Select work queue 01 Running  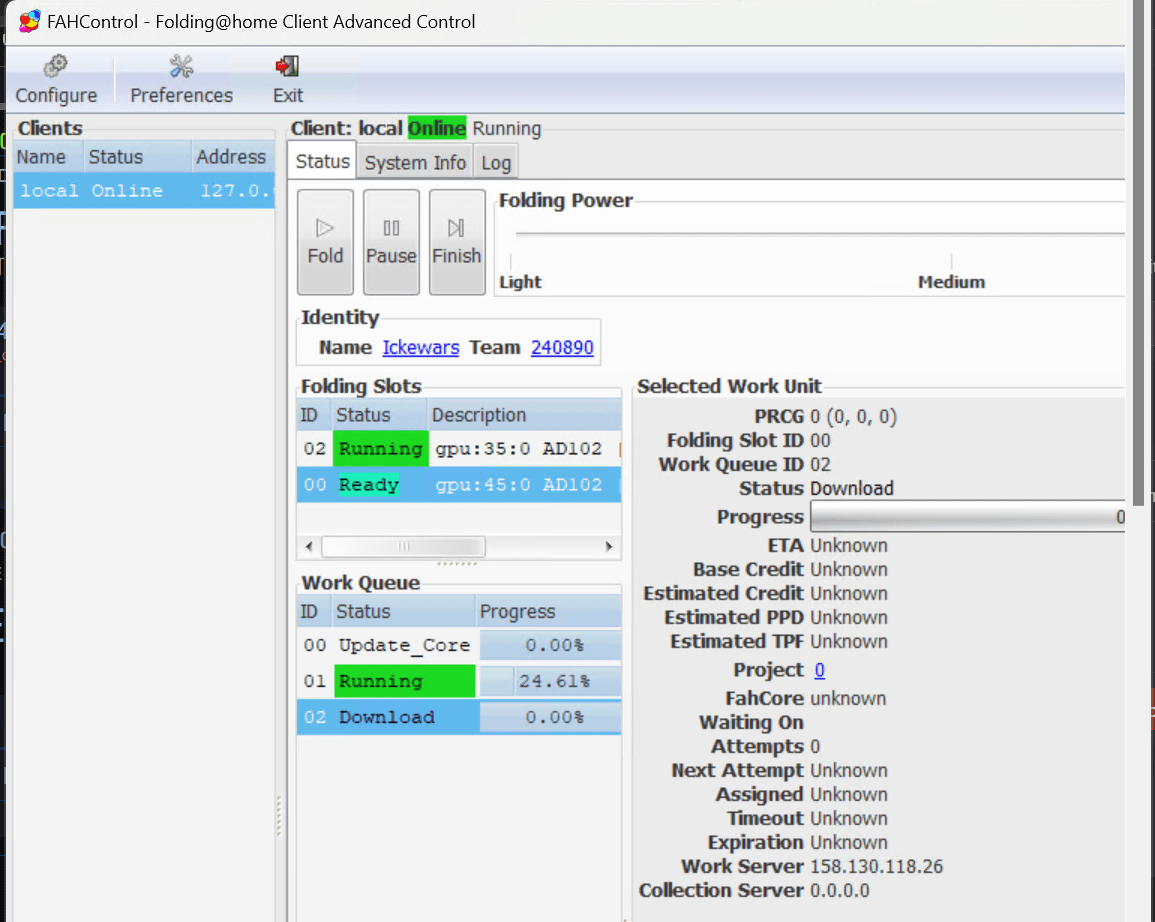459,681
